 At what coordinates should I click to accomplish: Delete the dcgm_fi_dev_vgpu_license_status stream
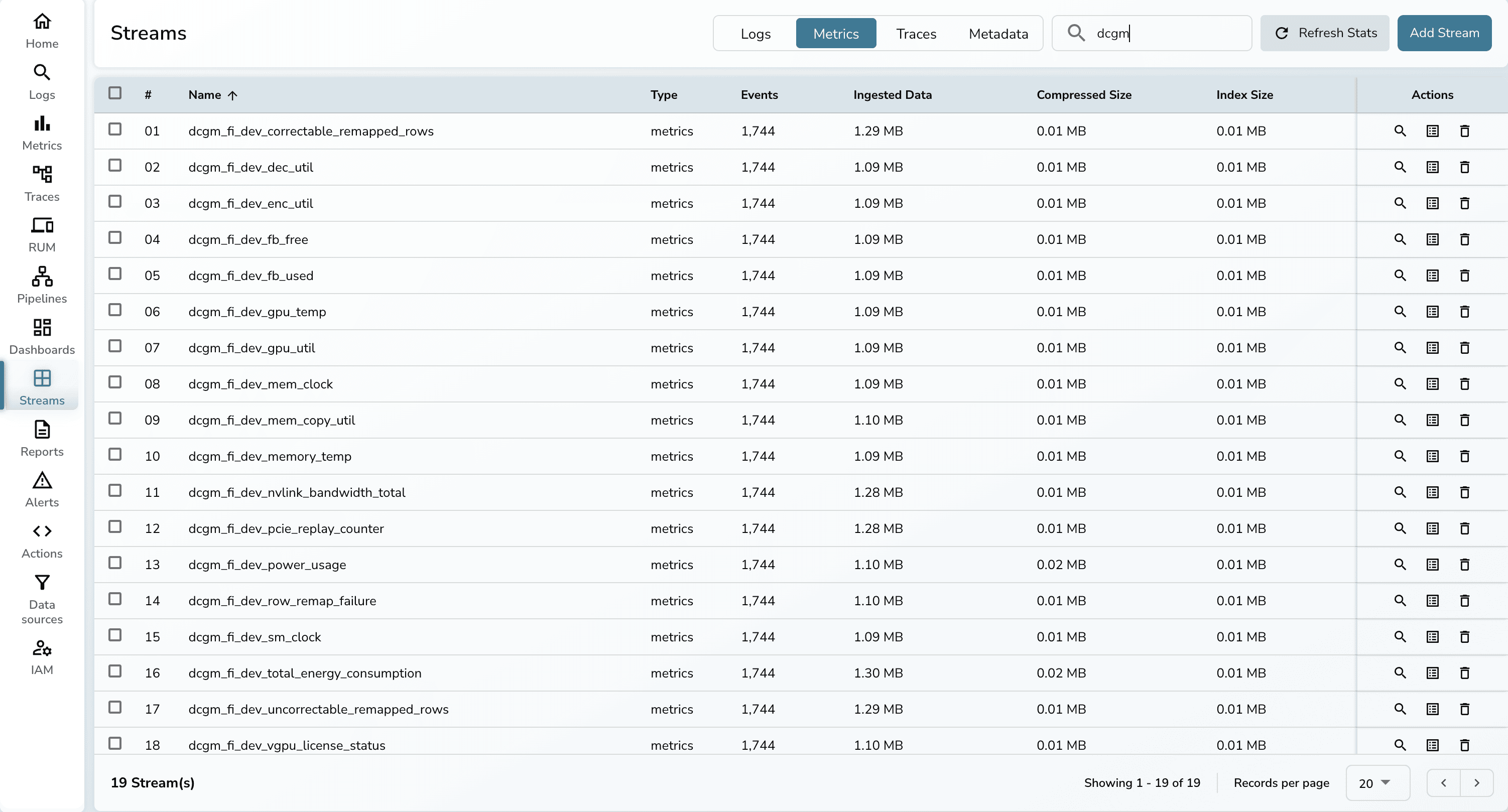pos(1465,745)
